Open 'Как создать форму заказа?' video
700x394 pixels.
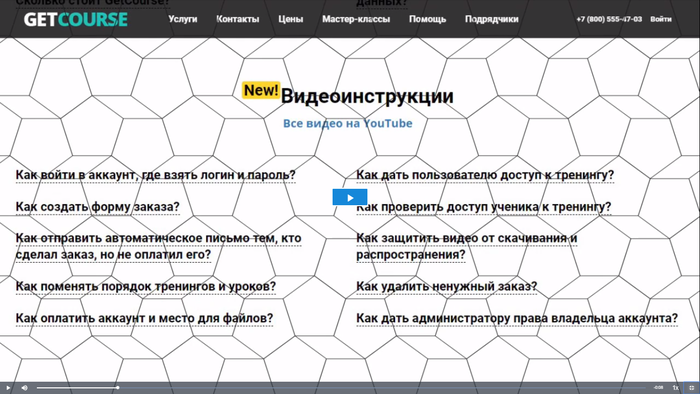(x=97, y=207)
